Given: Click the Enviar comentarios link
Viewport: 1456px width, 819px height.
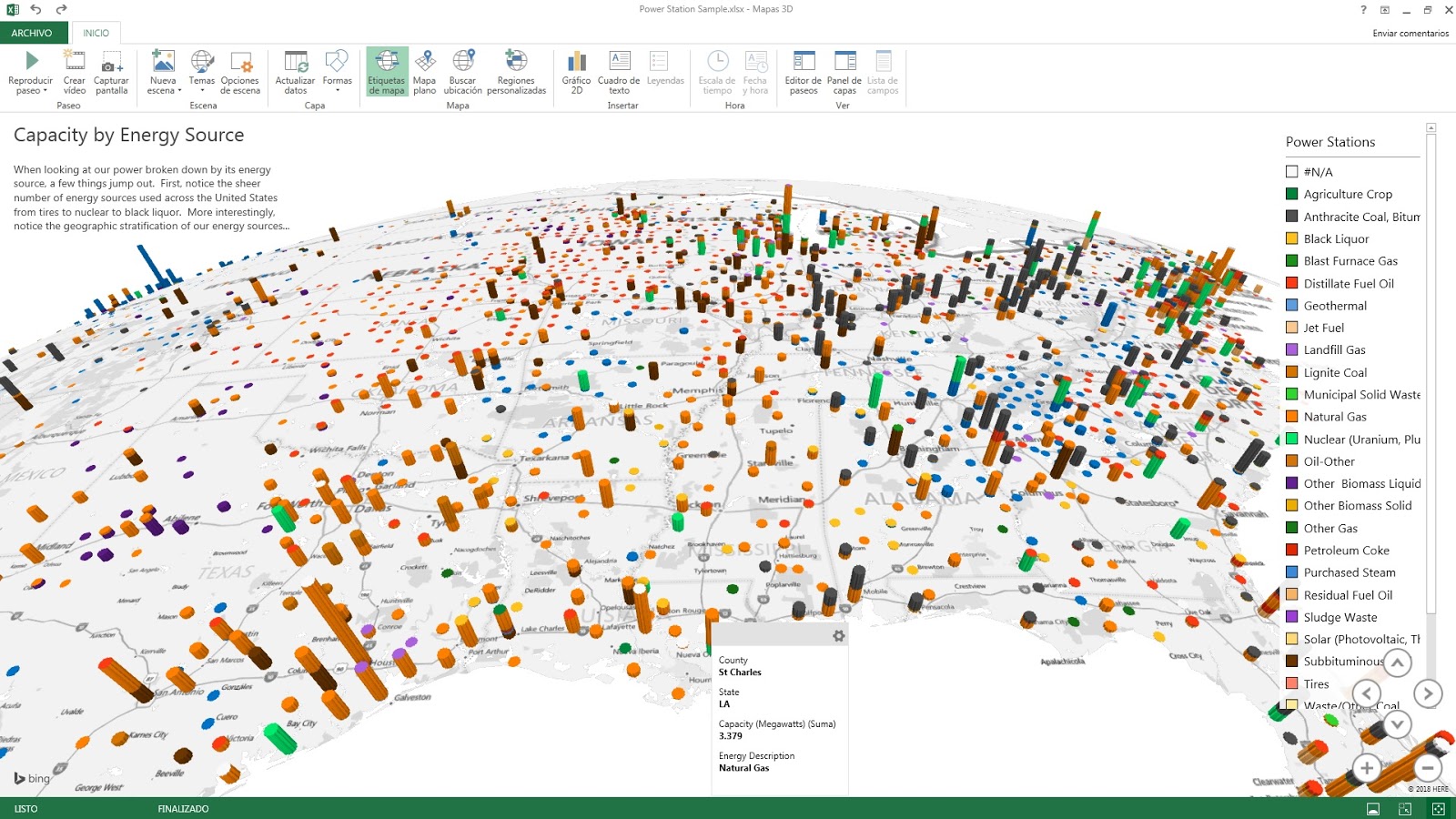Looking at the screenshot, I should pos(1410,34).
